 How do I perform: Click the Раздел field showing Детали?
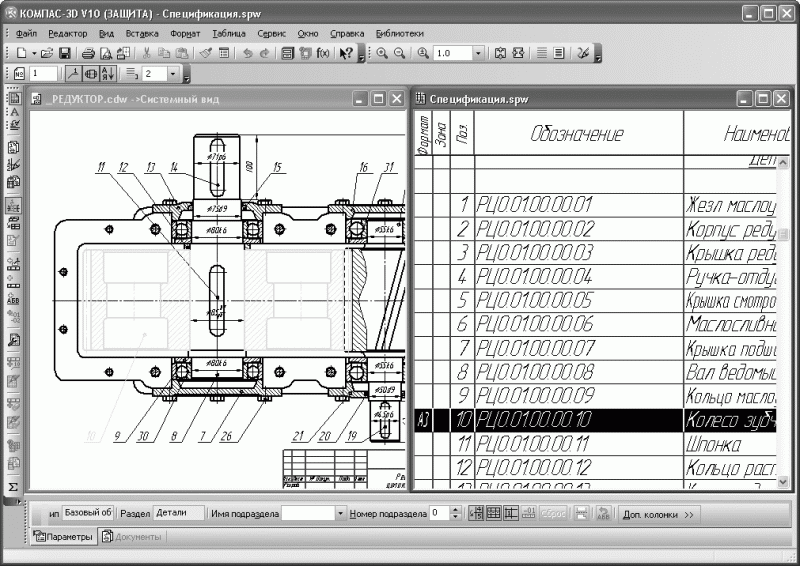pos(177,512)
